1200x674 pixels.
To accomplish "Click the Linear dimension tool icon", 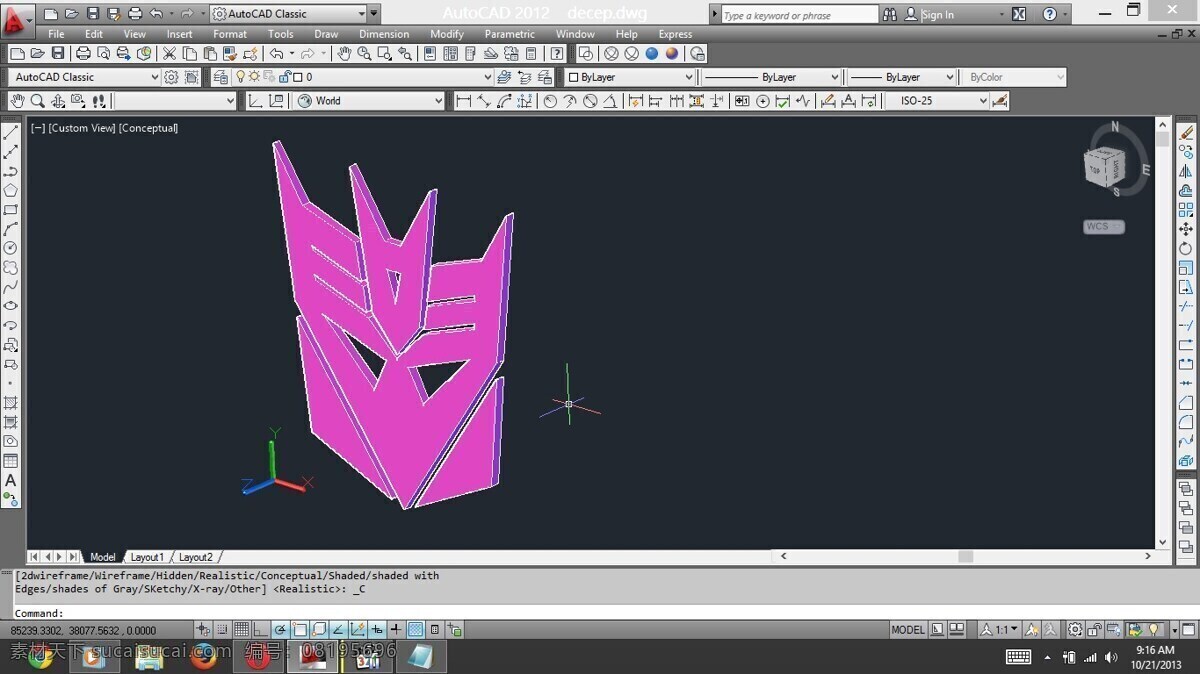I will click(x=463, y=101).
